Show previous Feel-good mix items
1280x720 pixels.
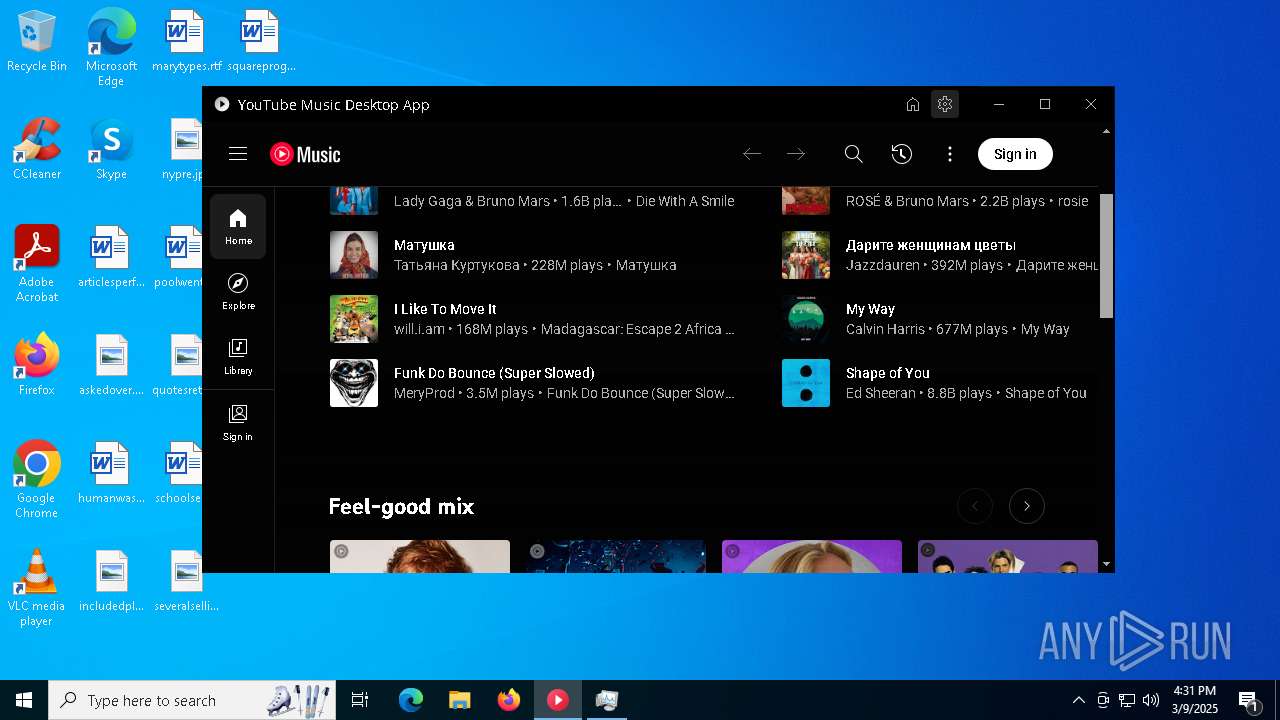point(975,506)
